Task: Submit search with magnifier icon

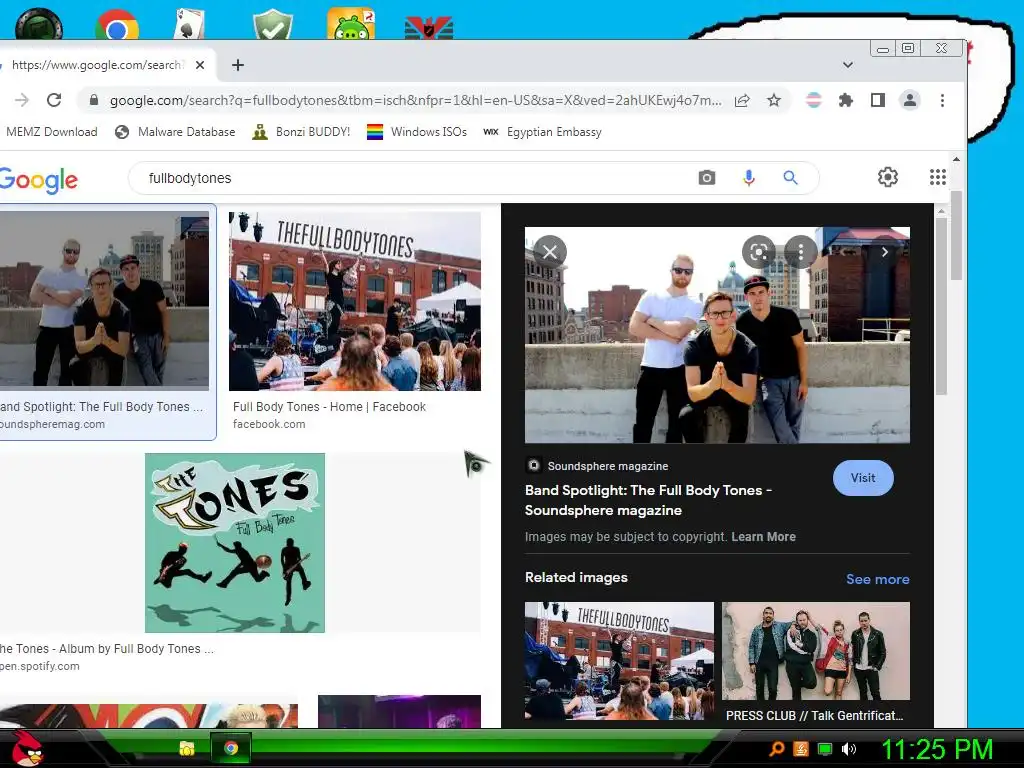Action: point(790,178)
